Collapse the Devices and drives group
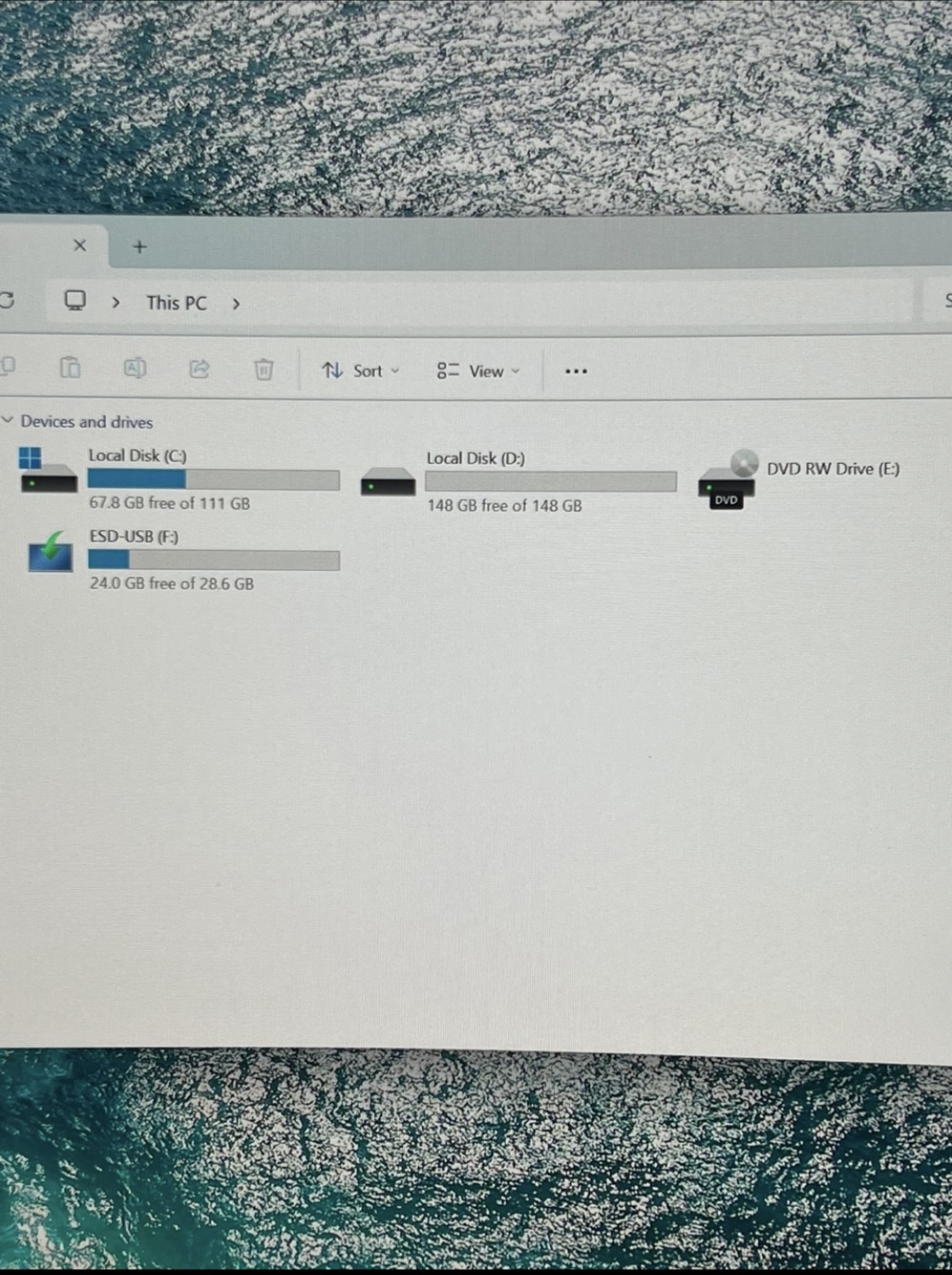Screen dimensions: 952x1275 click(x=7, y=420)
